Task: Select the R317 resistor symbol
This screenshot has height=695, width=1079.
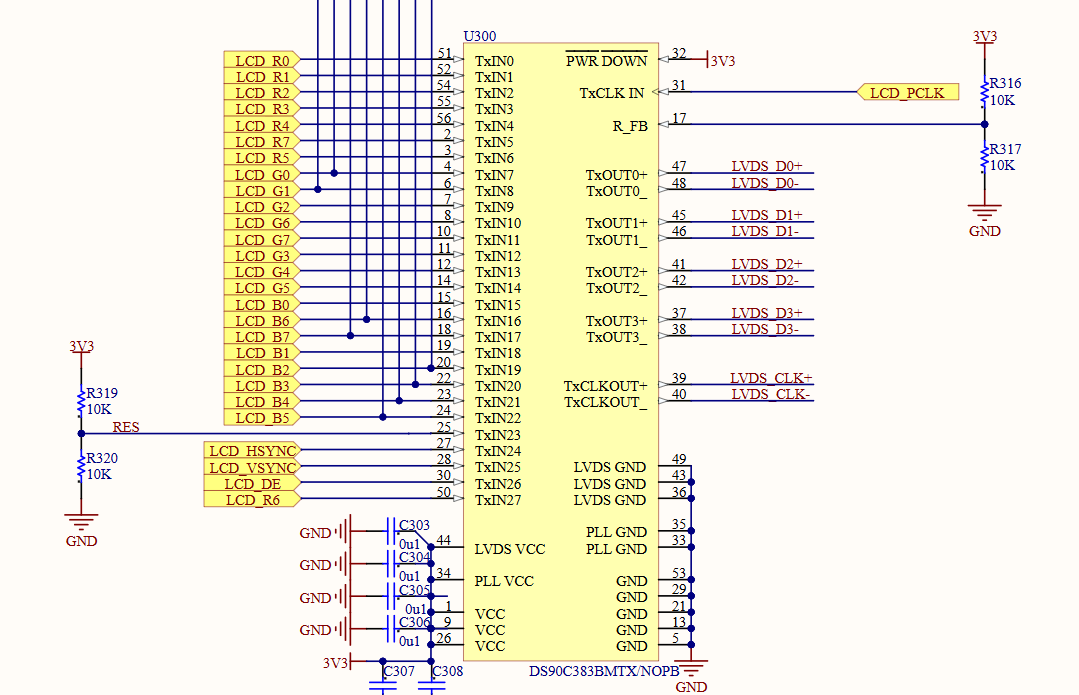Action: tap(985, 158)
